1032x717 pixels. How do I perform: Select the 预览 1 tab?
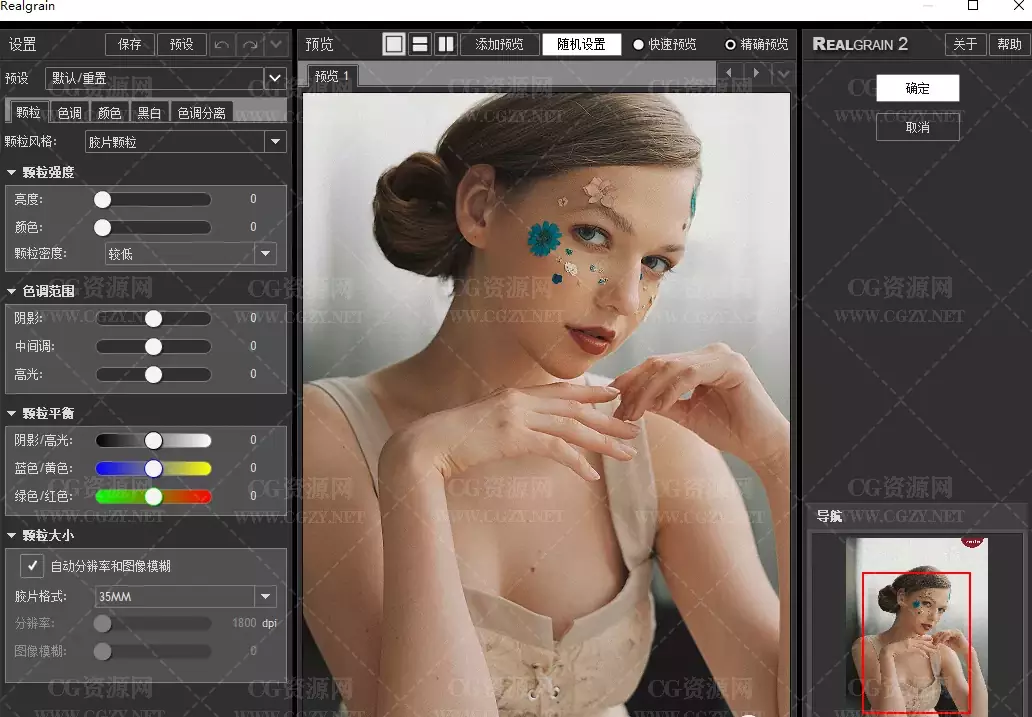coord(331,76)
